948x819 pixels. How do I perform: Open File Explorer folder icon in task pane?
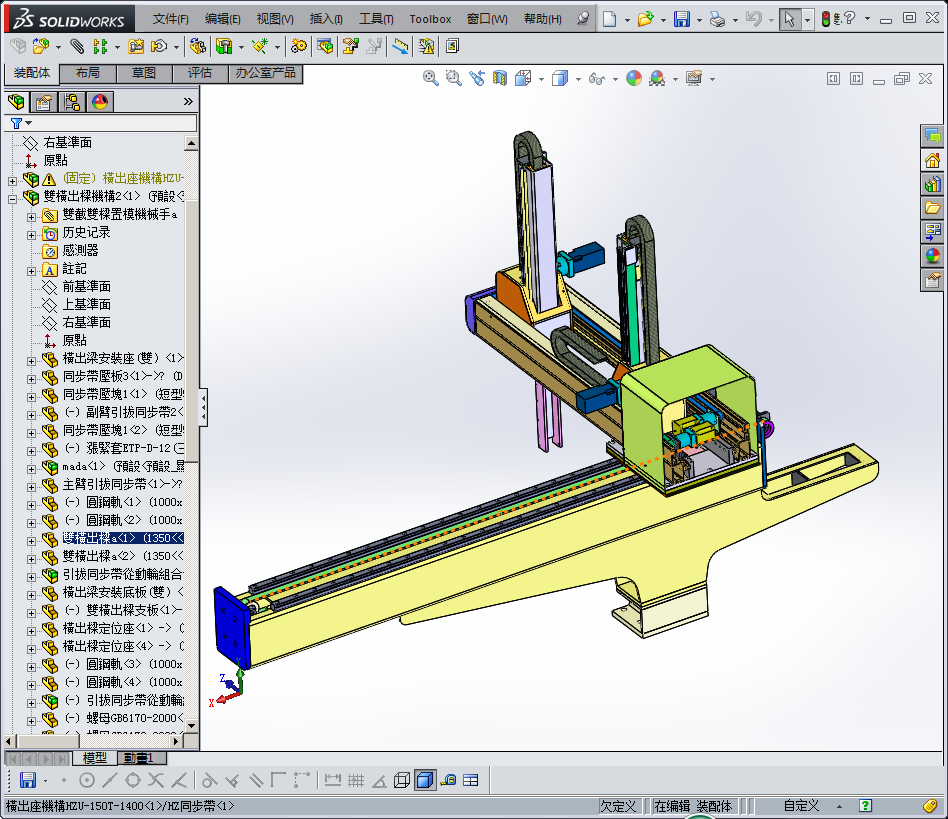tap(932, 208)
